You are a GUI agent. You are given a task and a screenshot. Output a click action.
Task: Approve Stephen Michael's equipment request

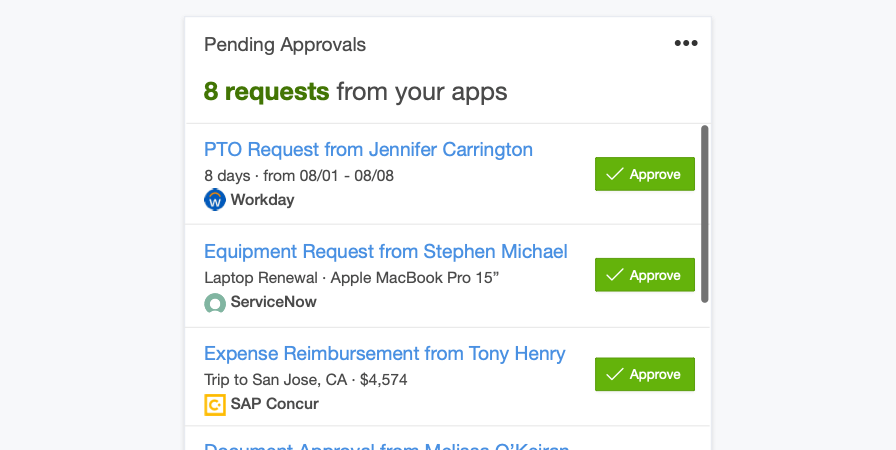coord(645,275)
